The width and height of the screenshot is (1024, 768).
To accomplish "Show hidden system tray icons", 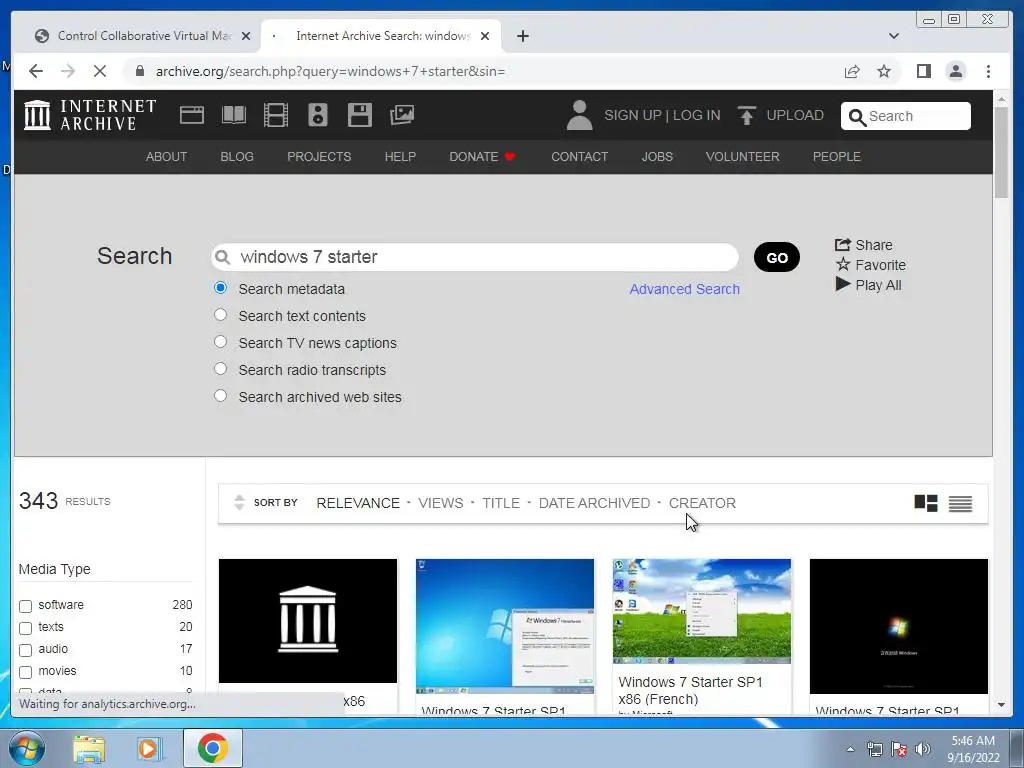I will coord(850,749).
